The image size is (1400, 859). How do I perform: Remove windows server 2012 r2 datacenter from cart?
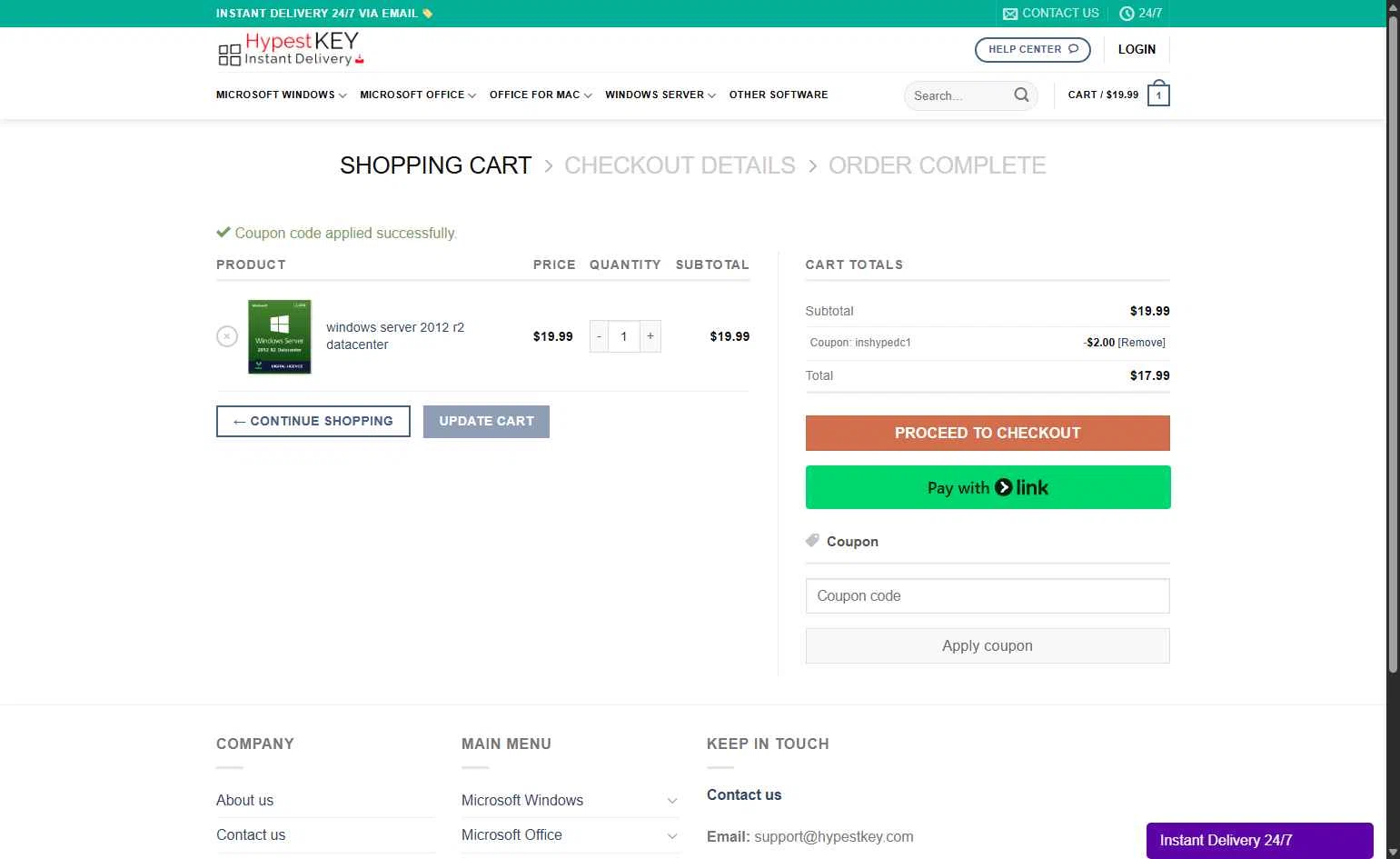click(227, 336)
